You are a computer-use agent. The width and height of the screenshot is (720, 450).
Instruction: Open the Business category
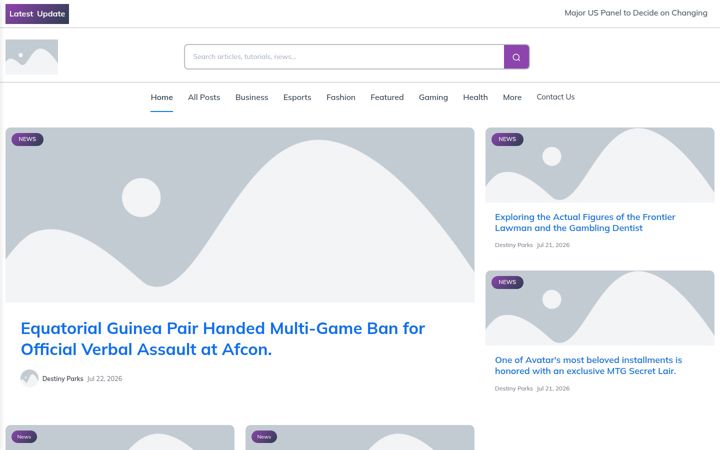pyautogui.click(x=252, y=97)
